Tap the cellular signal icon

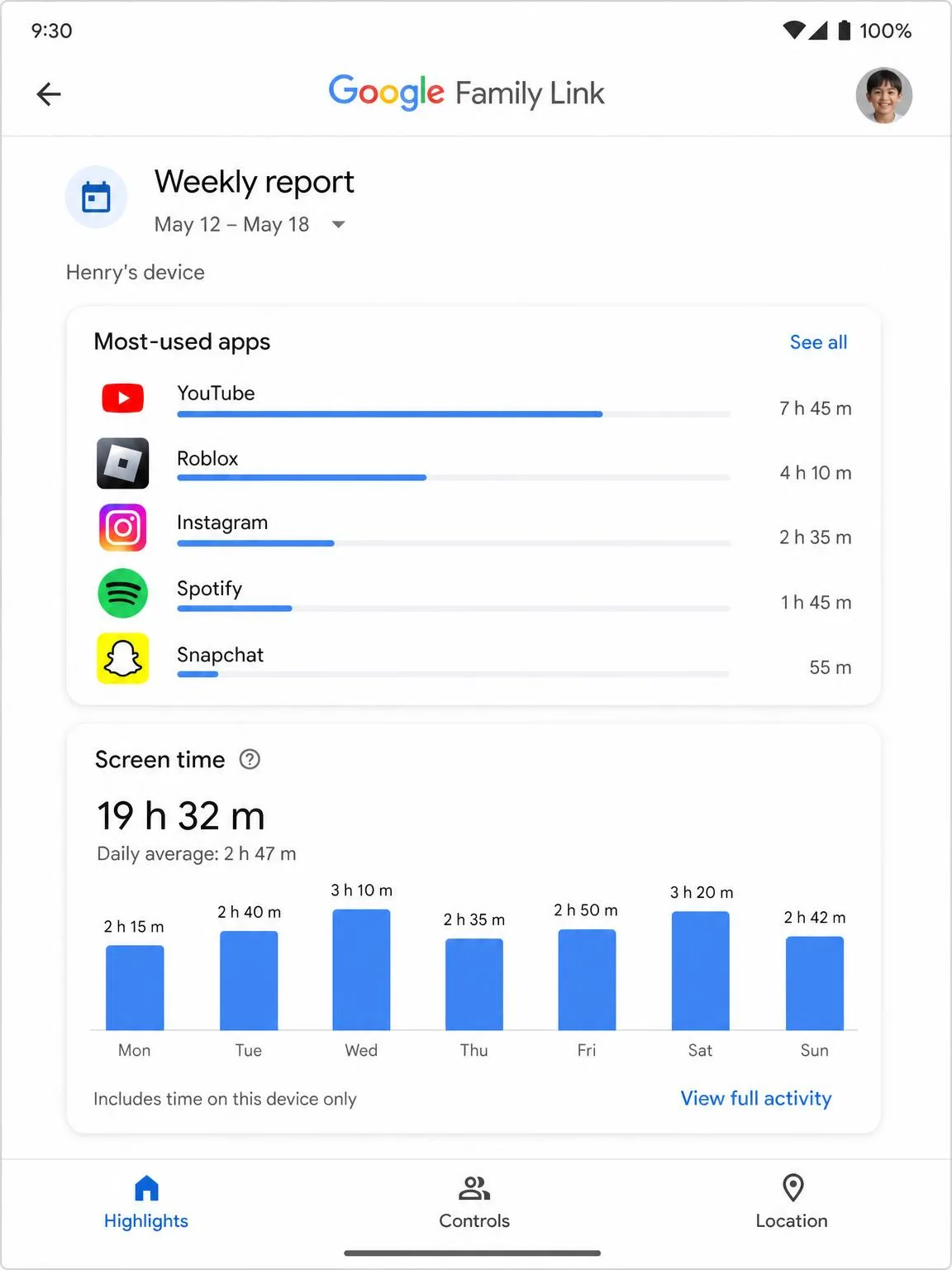point(817,31)
